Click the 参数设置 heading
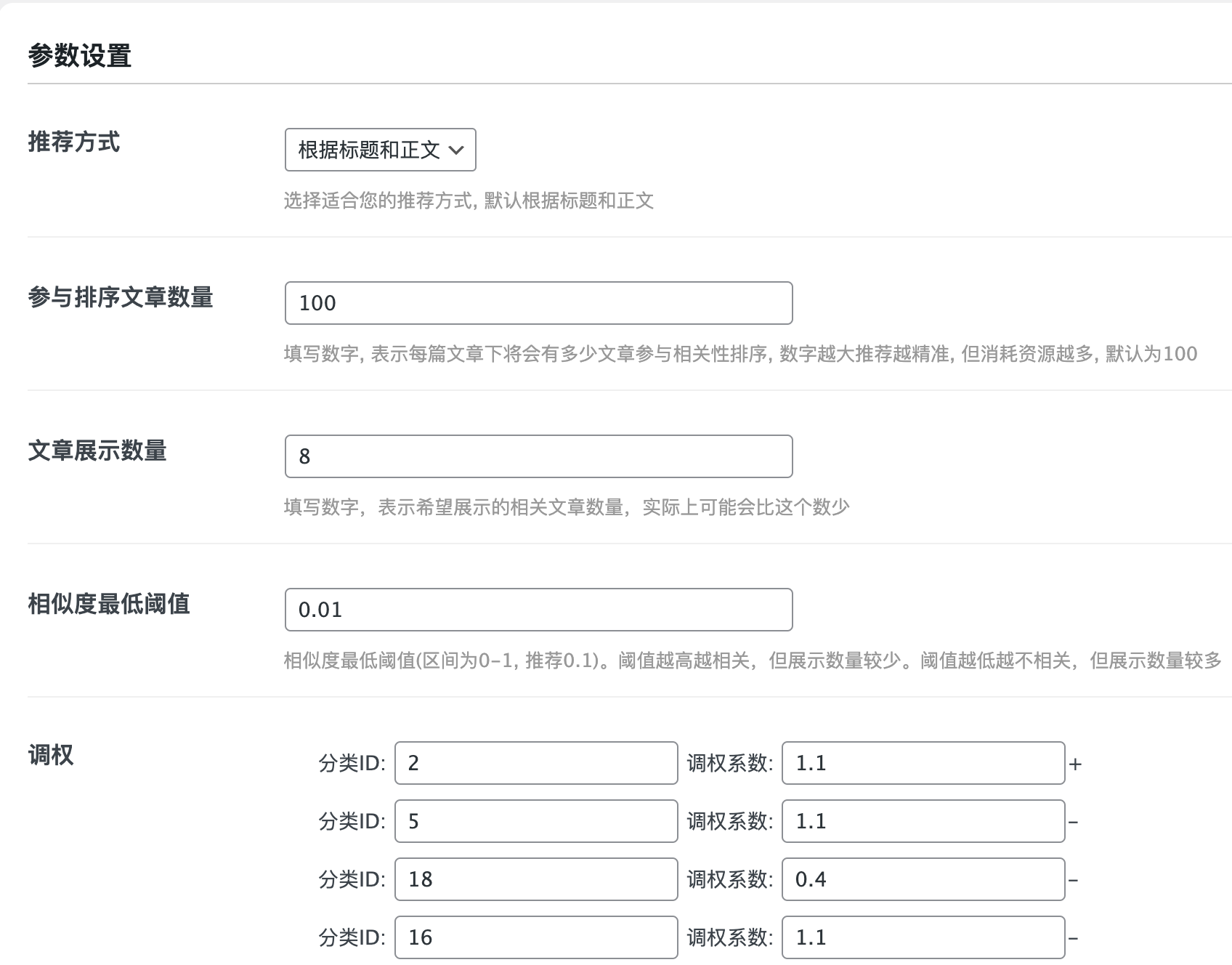The height and width of the screenshot is (965, 1232). click(x=80, y=55)
